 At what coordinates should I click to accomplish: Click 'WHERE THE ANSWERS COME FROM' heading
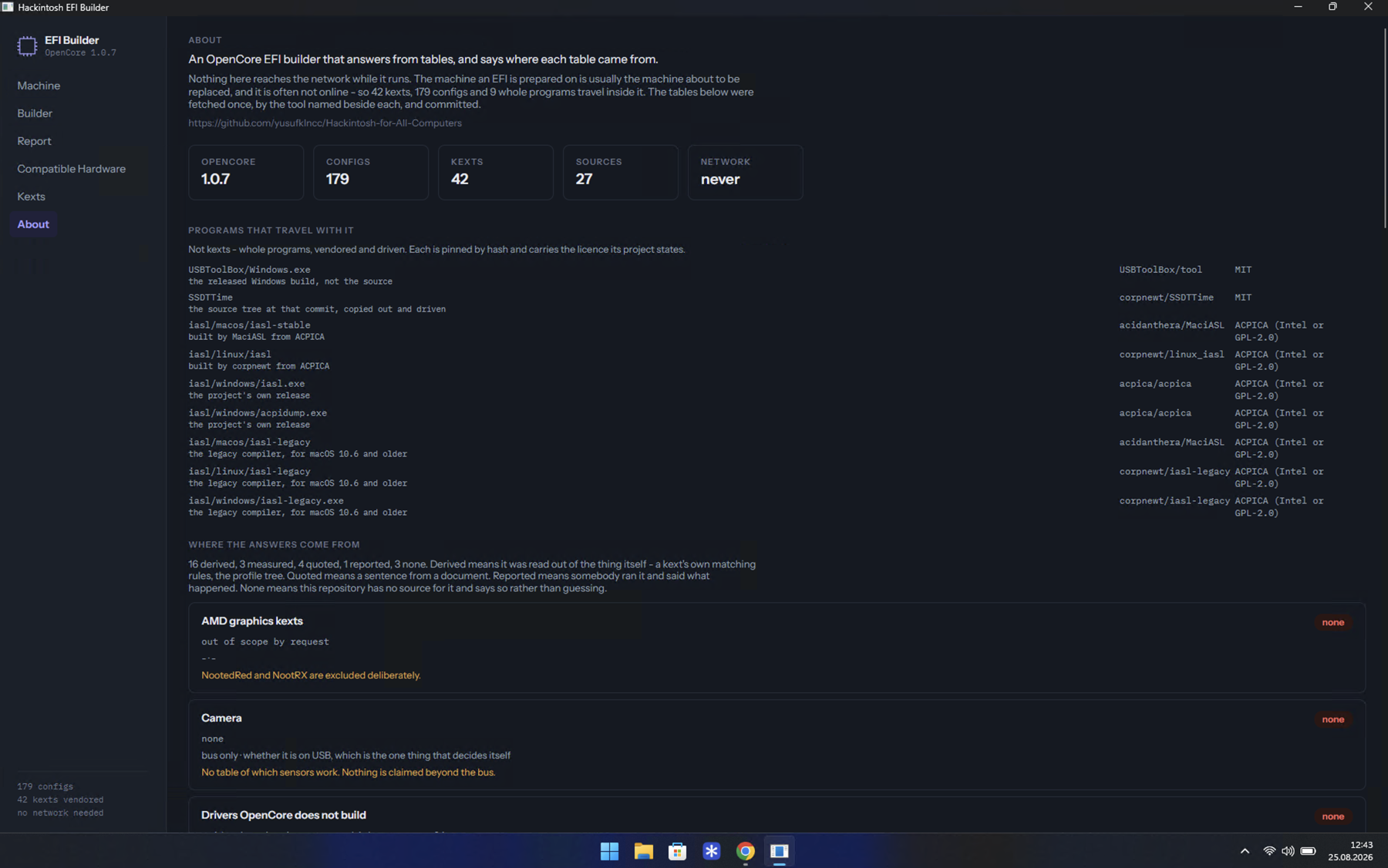274,544
